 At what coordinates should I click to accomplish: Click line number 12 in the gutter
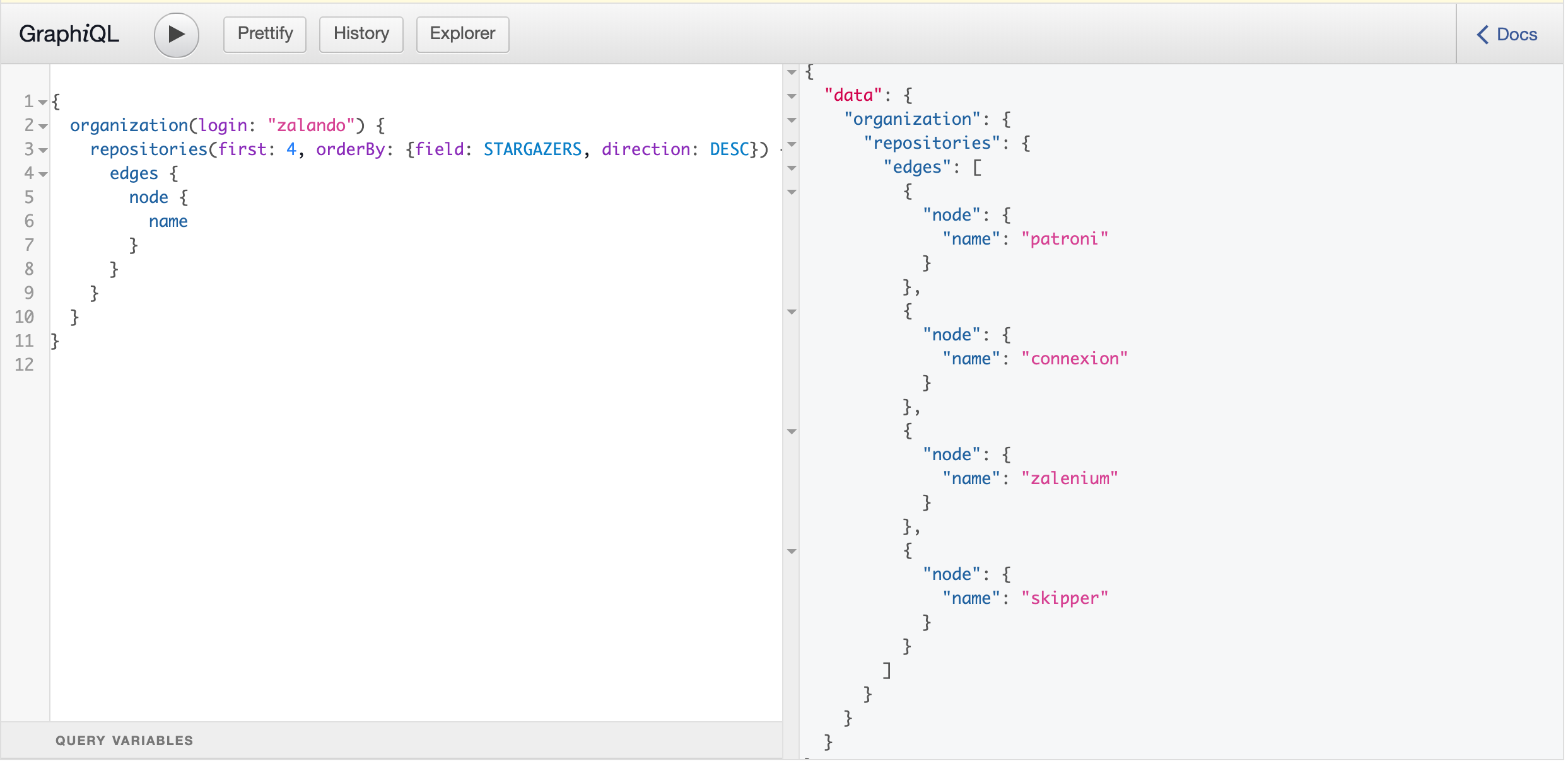(24, 365)
